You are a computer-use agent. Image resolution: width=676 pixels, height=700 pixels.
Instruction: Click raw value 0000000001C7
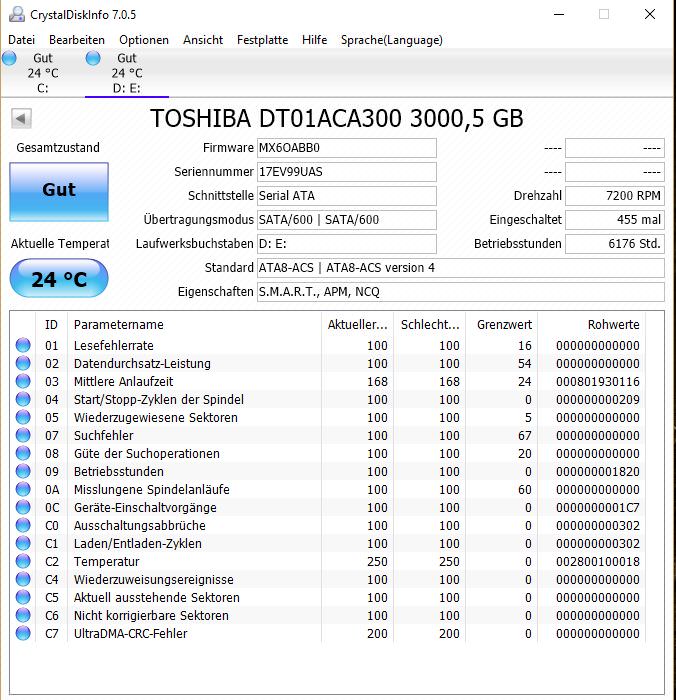[x=597, y=508]
